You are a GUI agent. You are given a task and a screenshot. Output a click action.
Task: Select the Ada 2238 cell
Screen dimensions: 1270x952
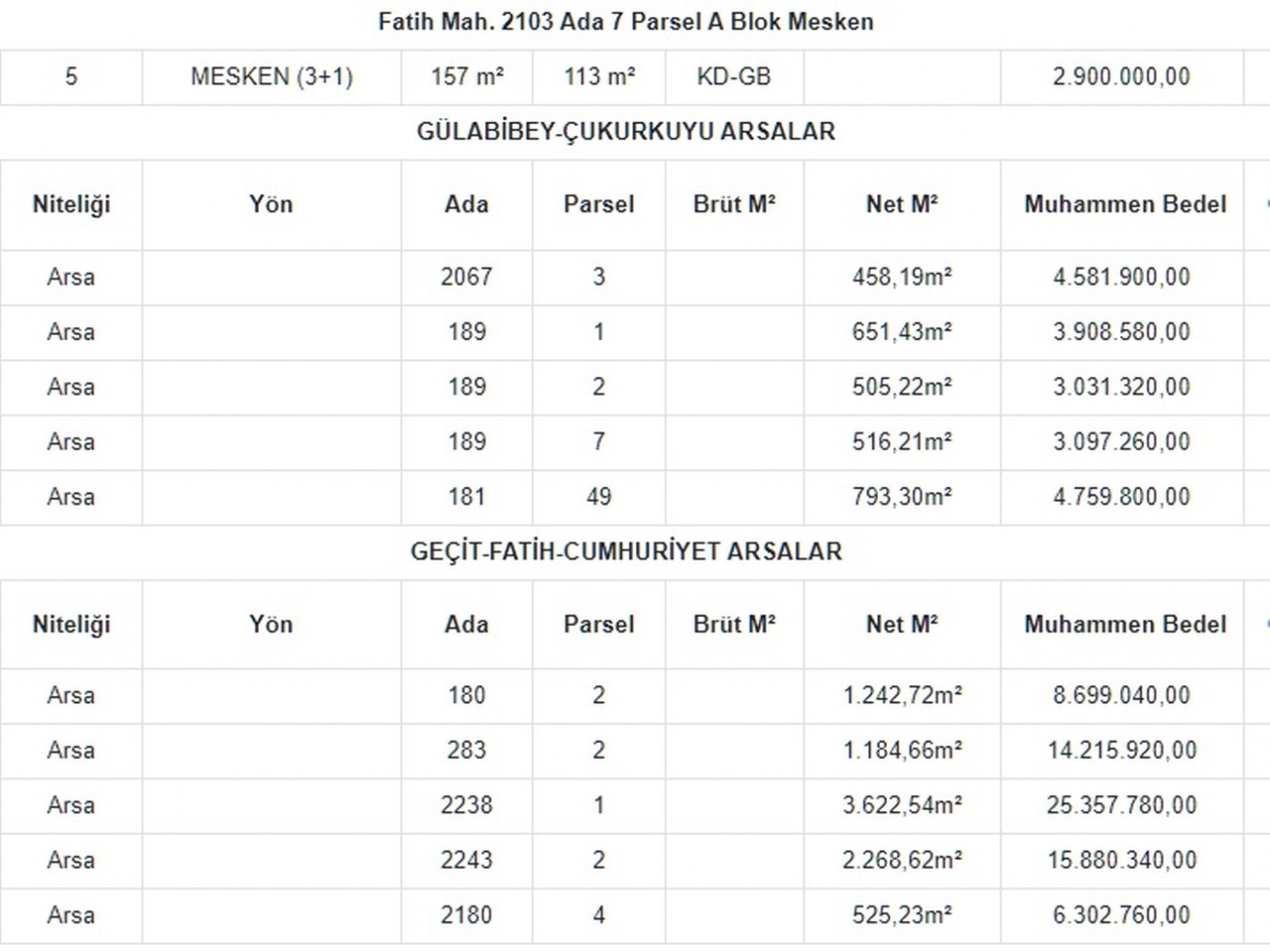466,805
